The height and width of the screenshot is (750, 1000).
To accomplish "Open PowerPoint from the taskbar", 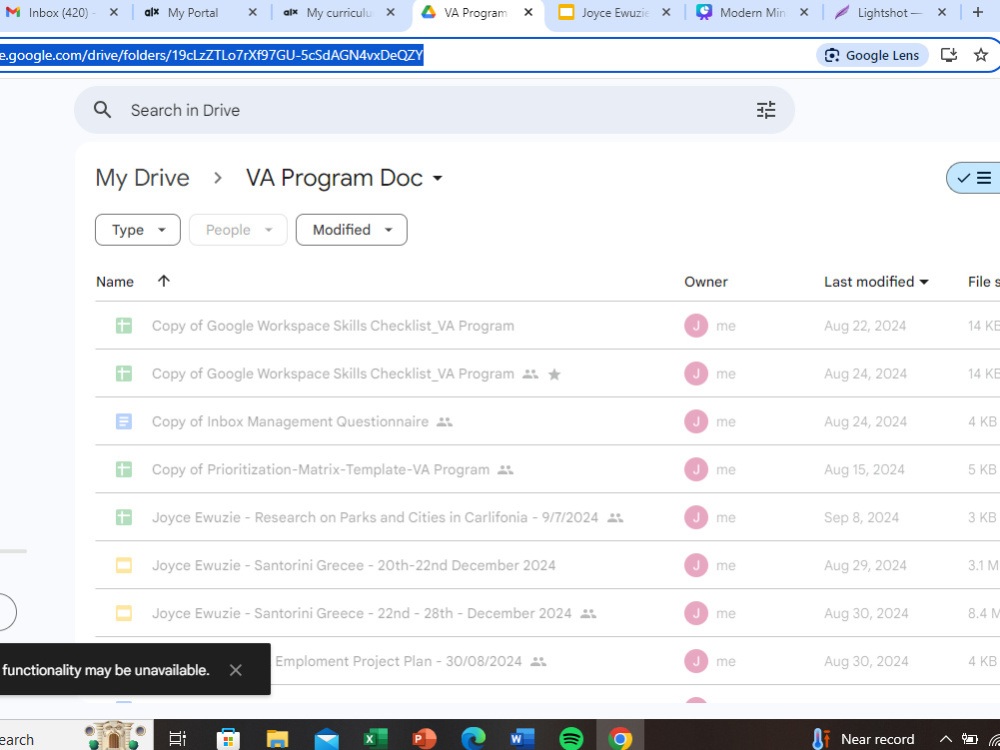I will (x=424, y=739).
